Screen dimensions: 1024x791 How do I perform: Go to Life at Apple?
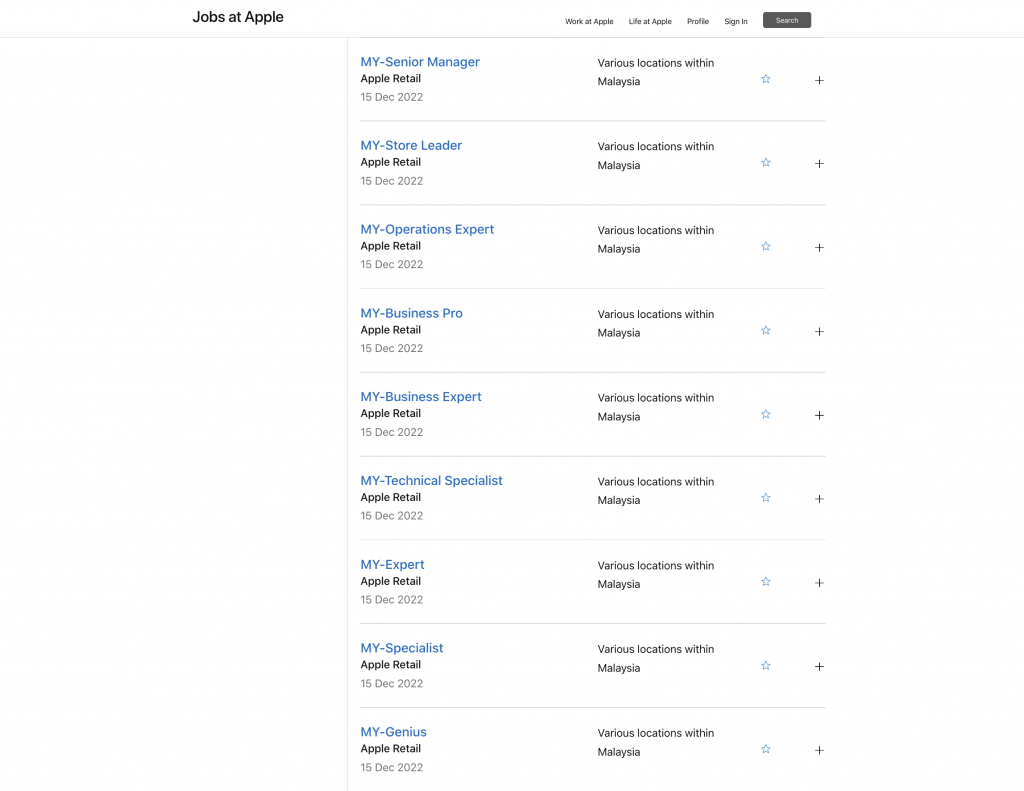[650, 21]
